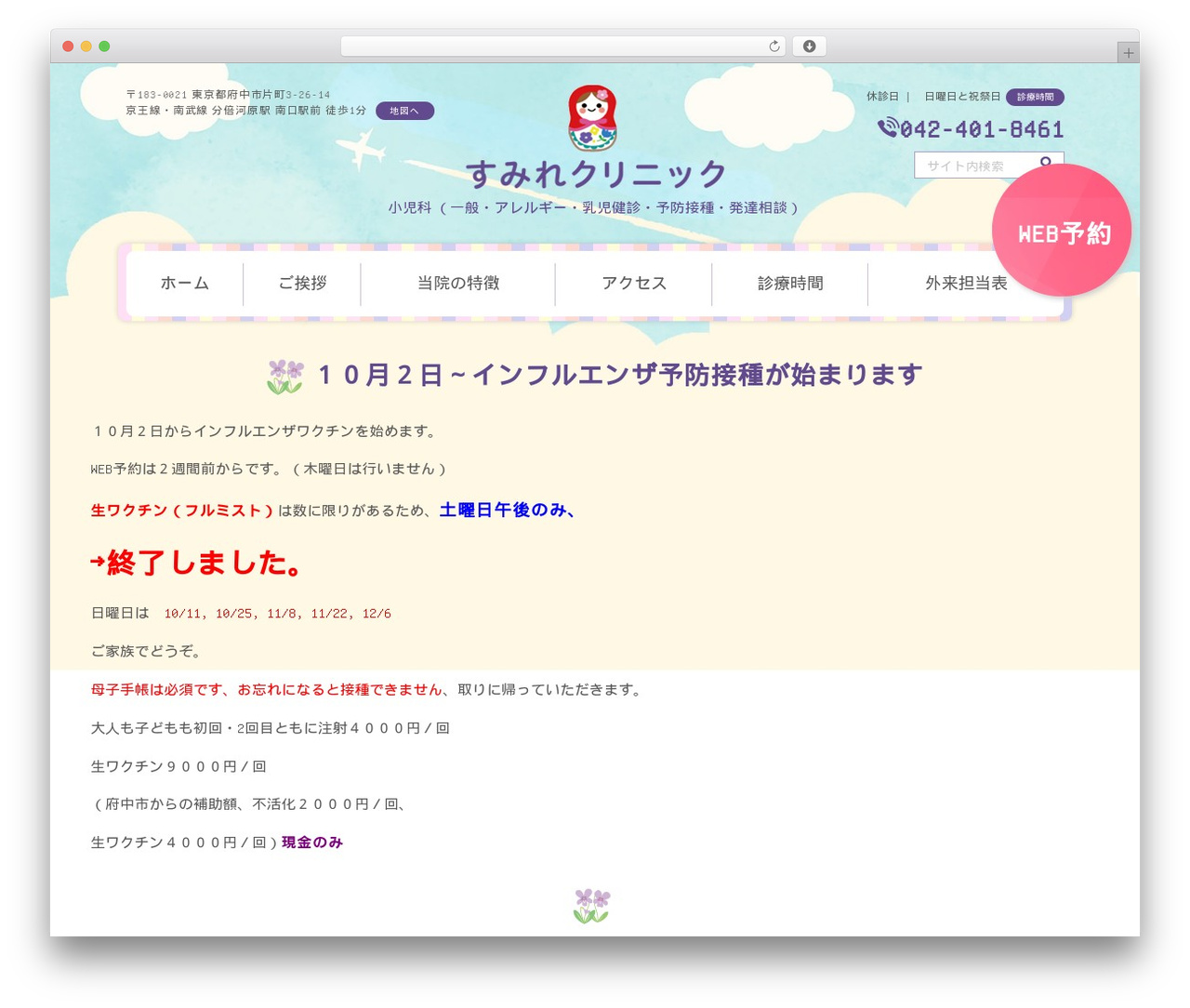
Task: Open the 診療時間 navigation menu item
Action: 790,284
